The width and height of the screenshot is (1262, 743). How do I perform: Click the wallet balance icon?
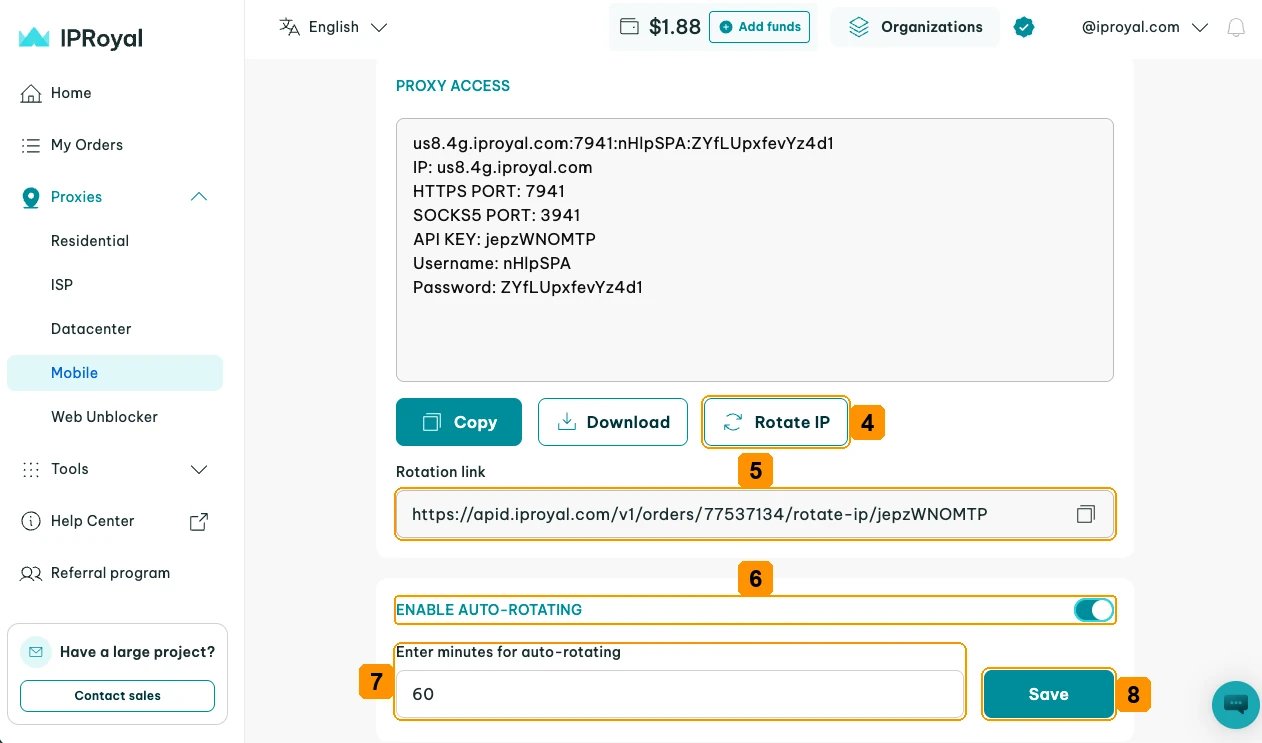click(x=629, y=27)
